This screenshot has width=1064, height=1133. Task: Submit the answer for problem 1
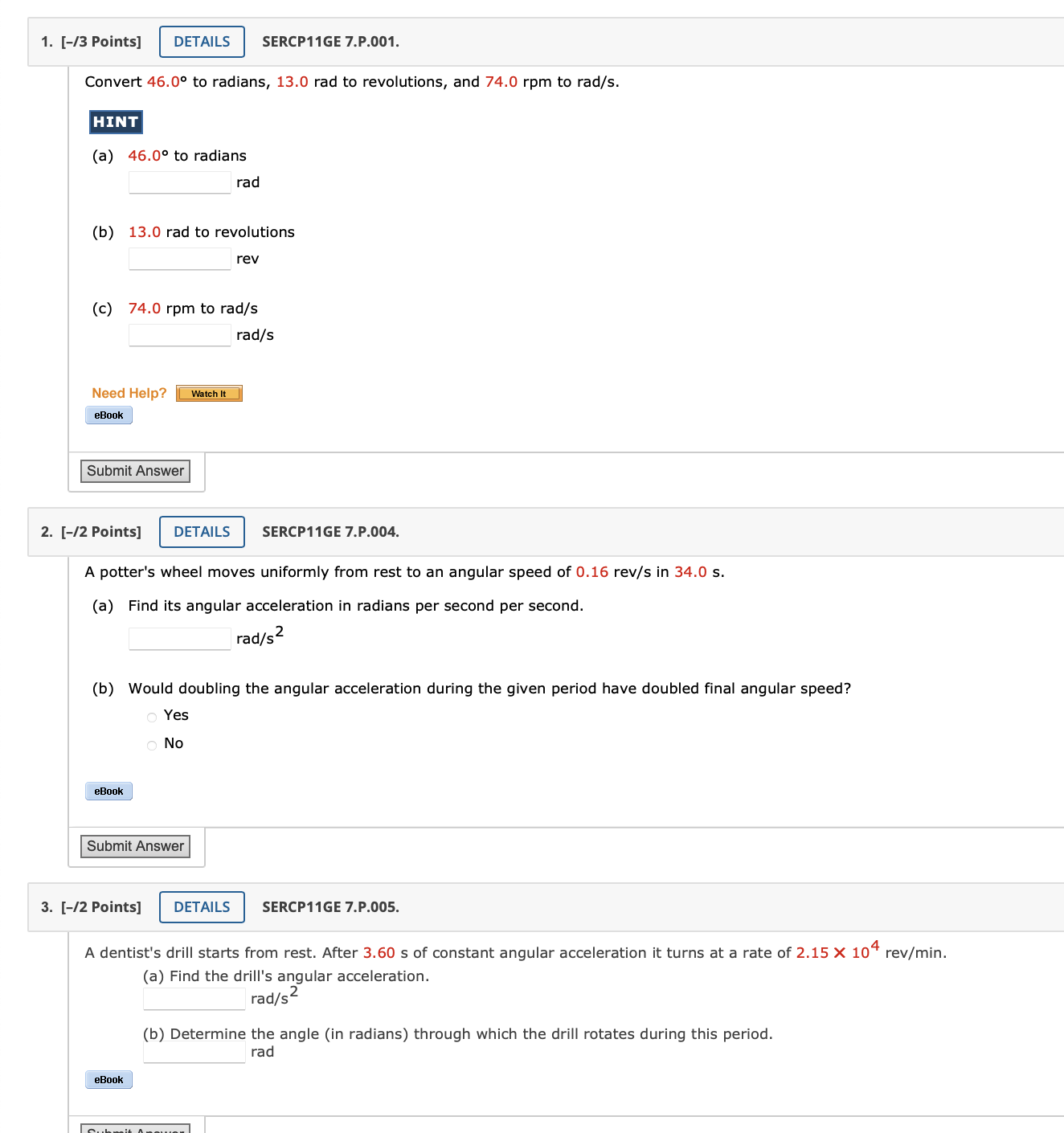134,471
